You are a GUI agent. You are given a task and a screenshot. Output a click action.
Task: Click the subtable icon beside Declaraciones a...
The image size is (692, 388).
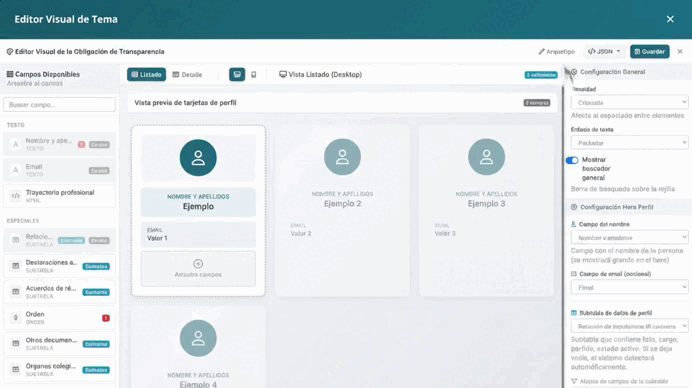(15, 266)
